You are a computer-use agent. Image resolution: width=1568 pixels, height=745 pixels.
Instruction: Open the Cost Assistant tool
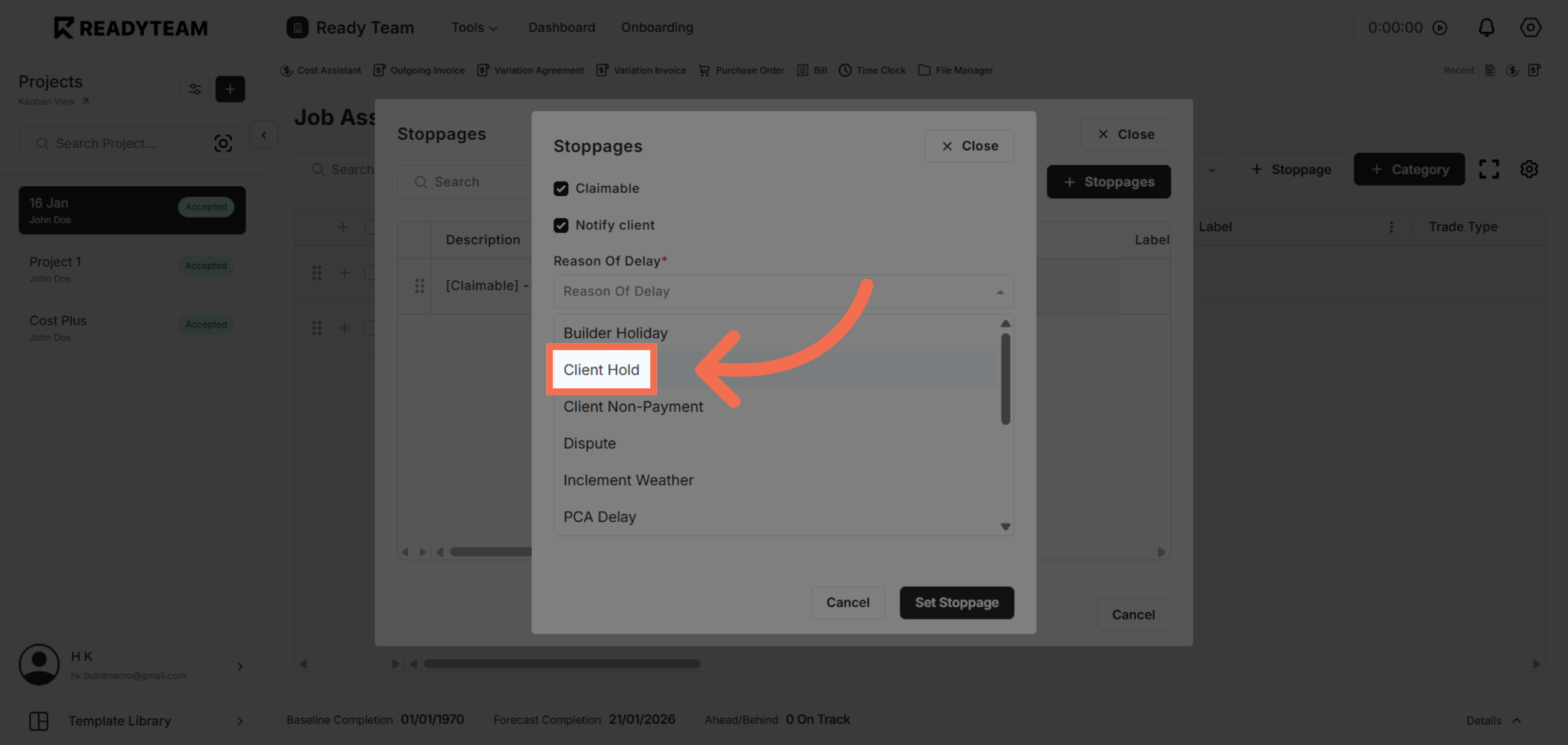320,70
